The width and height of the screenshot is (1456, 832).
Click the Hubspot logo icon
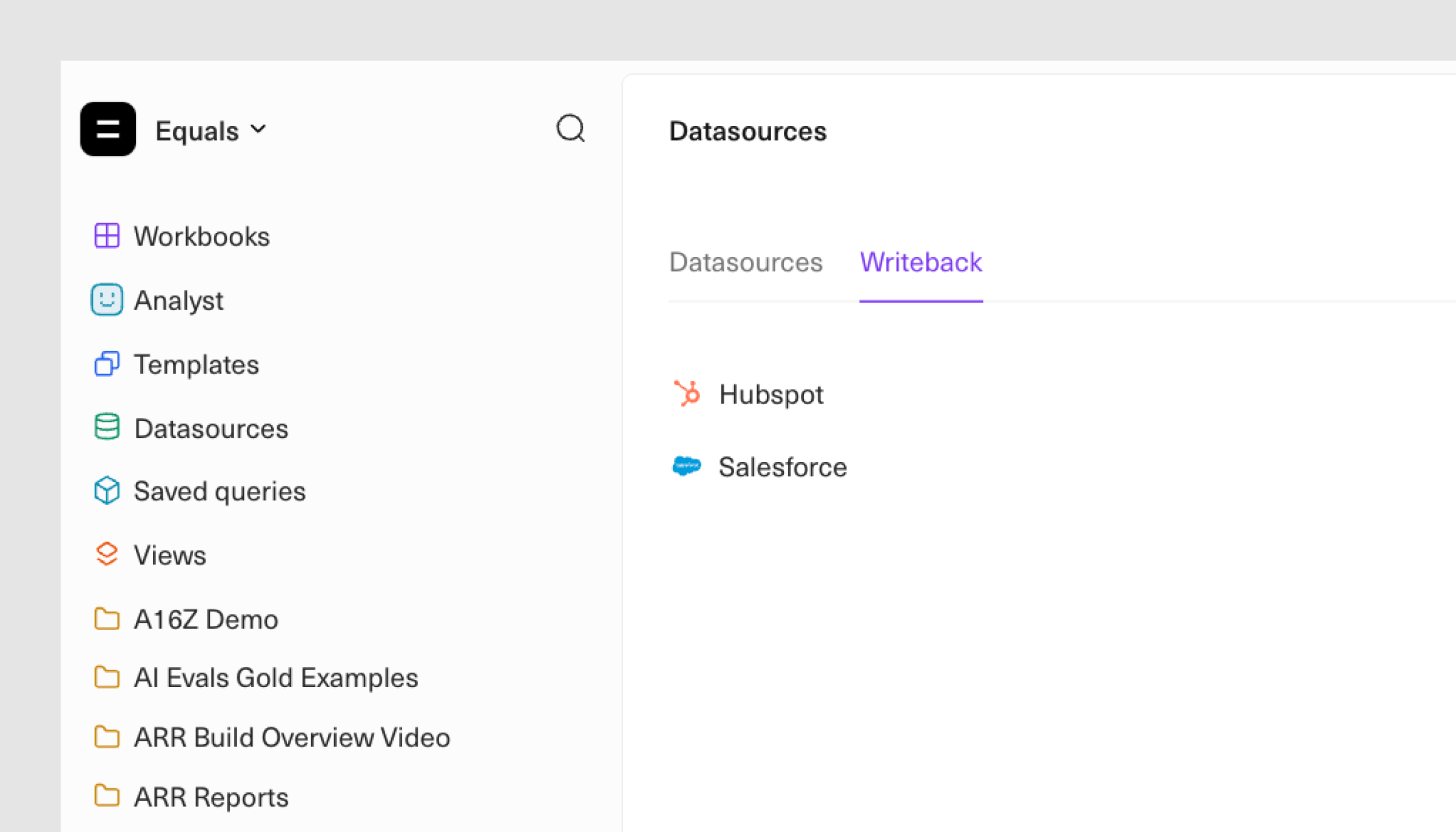(x=687, y=393)
